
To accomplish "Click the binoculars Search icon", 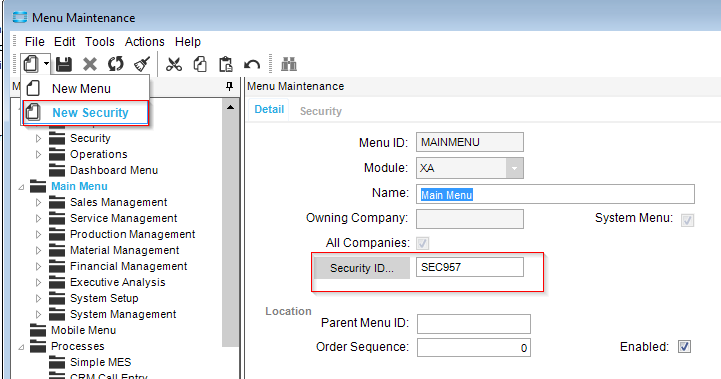I will [289, 64].
